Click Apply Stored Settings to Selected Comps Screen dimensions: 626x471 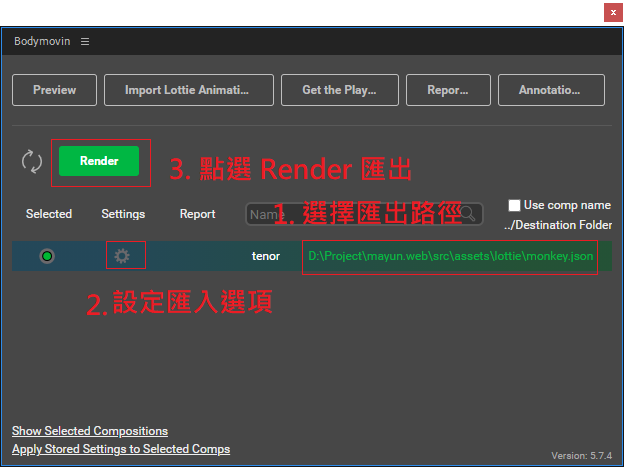tap(121, 449)
